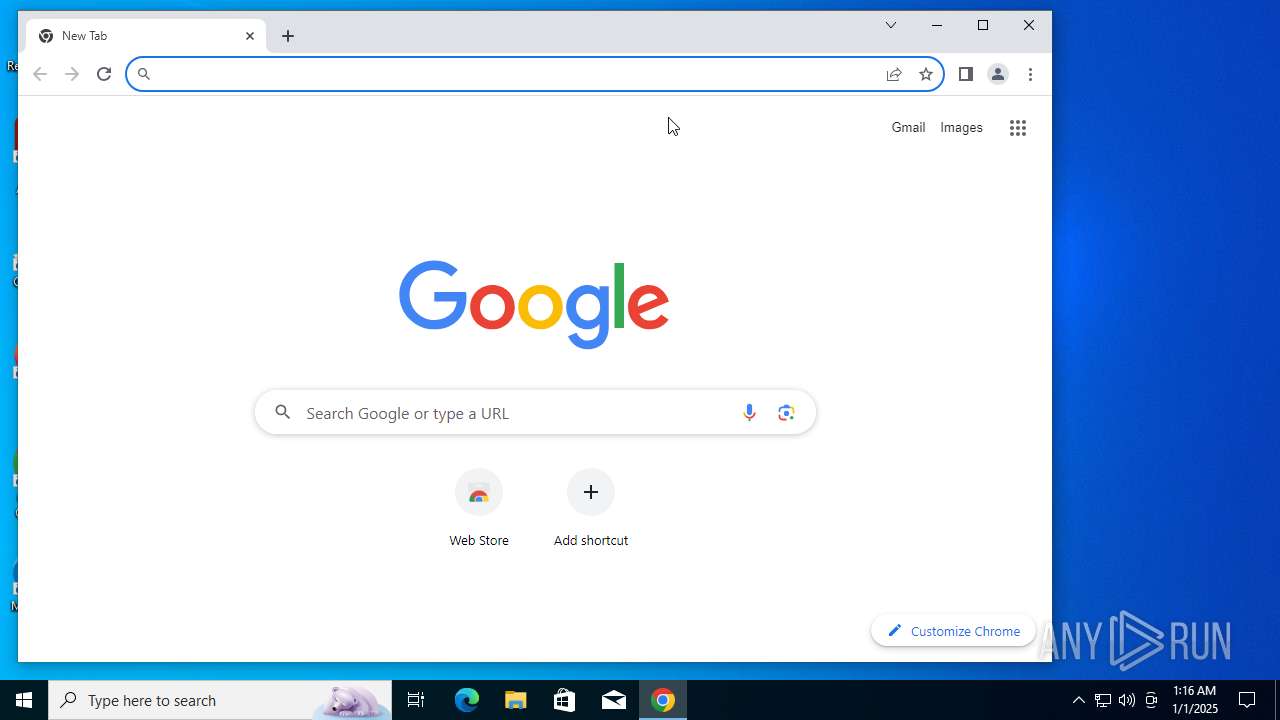Open new tab with plus button
1280x720 pixels.
288,36
